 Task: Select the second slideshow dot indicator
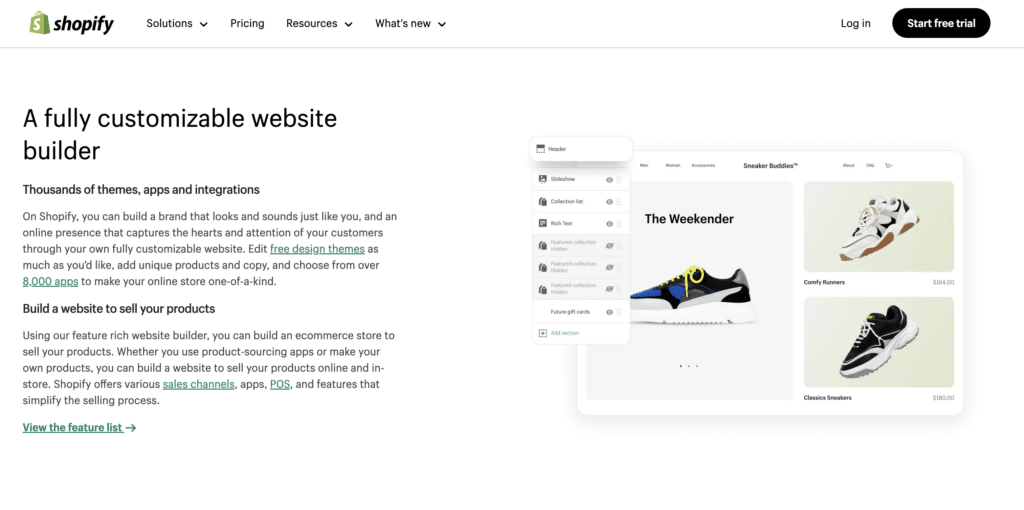689,366
